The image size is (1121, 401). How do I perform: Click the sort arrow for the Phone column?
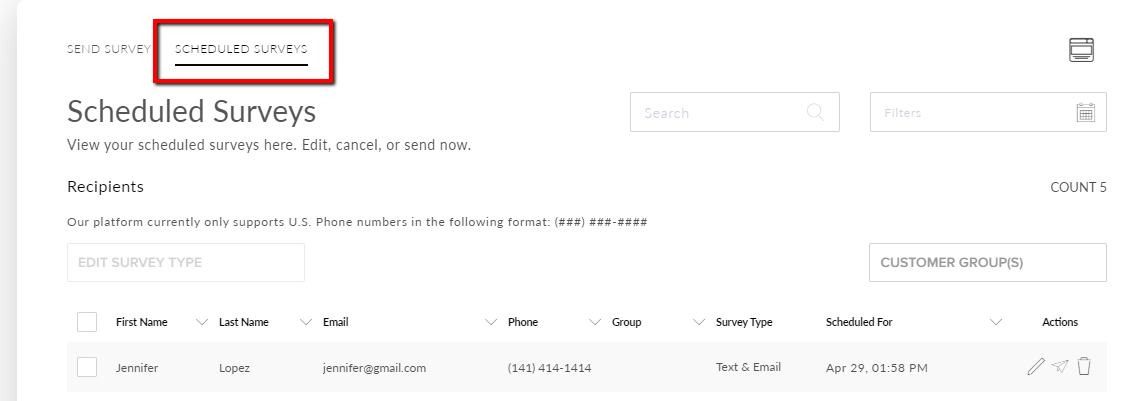[595, 322]
